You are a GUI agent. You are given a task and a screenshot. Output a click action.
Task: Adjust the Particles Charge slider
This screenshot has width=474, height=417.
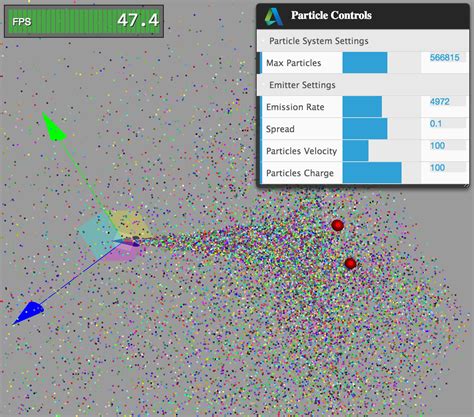coord(381,173)
